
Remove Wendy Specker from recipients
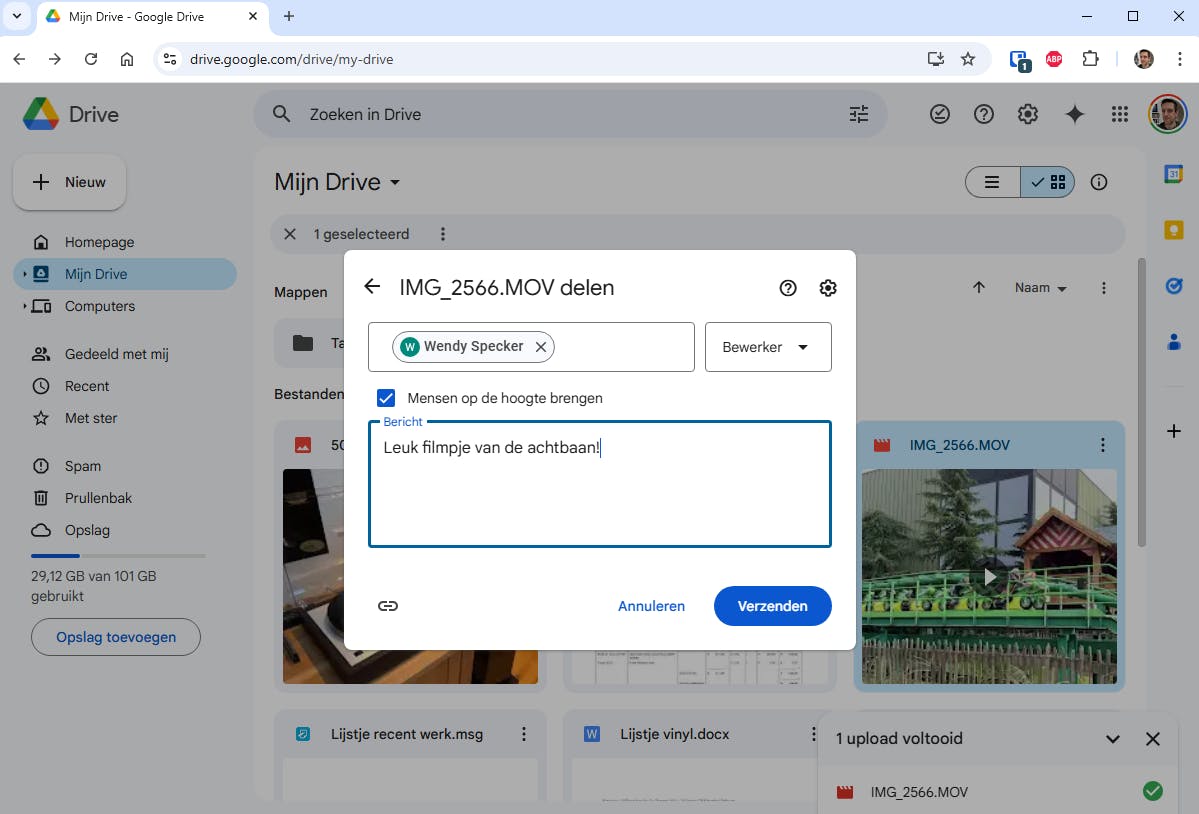(x=541, y=347)
